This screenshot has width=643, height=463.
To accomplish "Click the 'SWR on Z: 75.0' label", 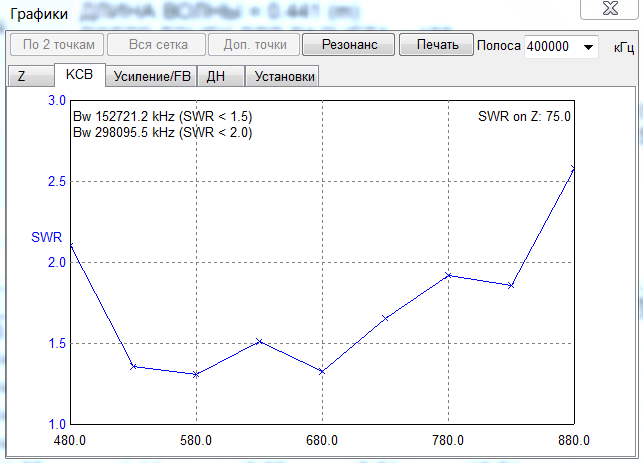I will [x=524, y=116].
